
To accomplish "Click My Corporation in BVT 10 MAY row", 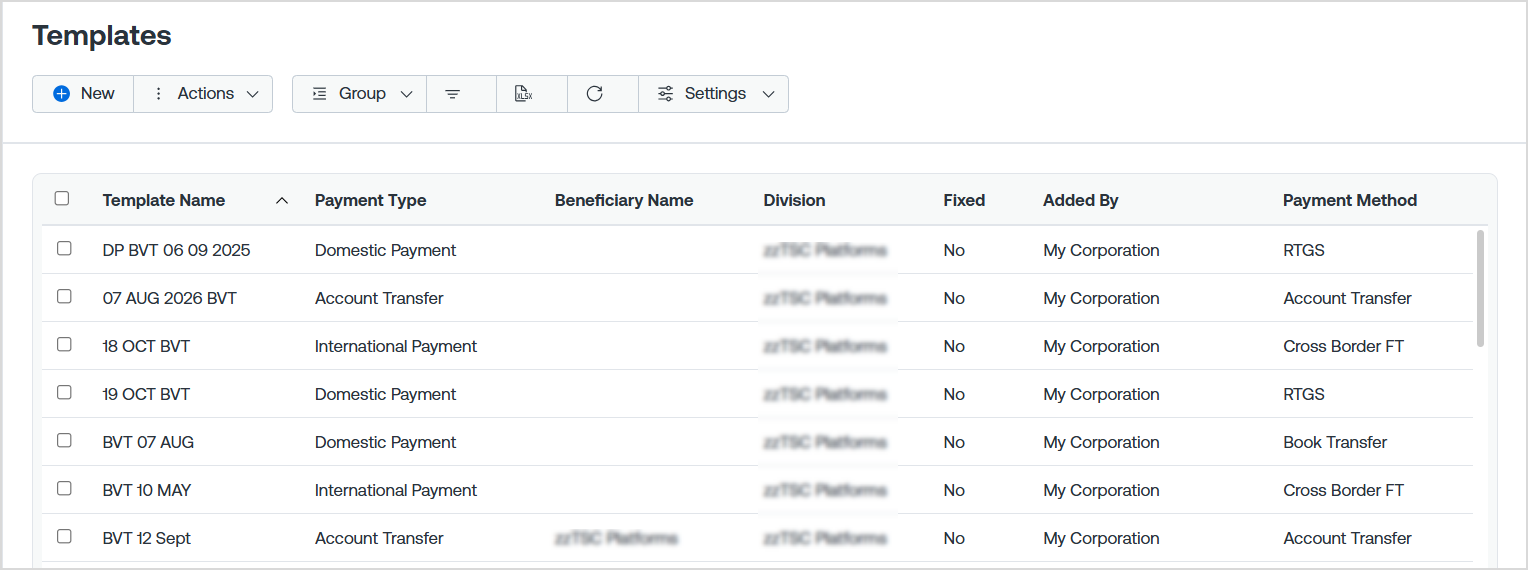I will click(1101, 491).
